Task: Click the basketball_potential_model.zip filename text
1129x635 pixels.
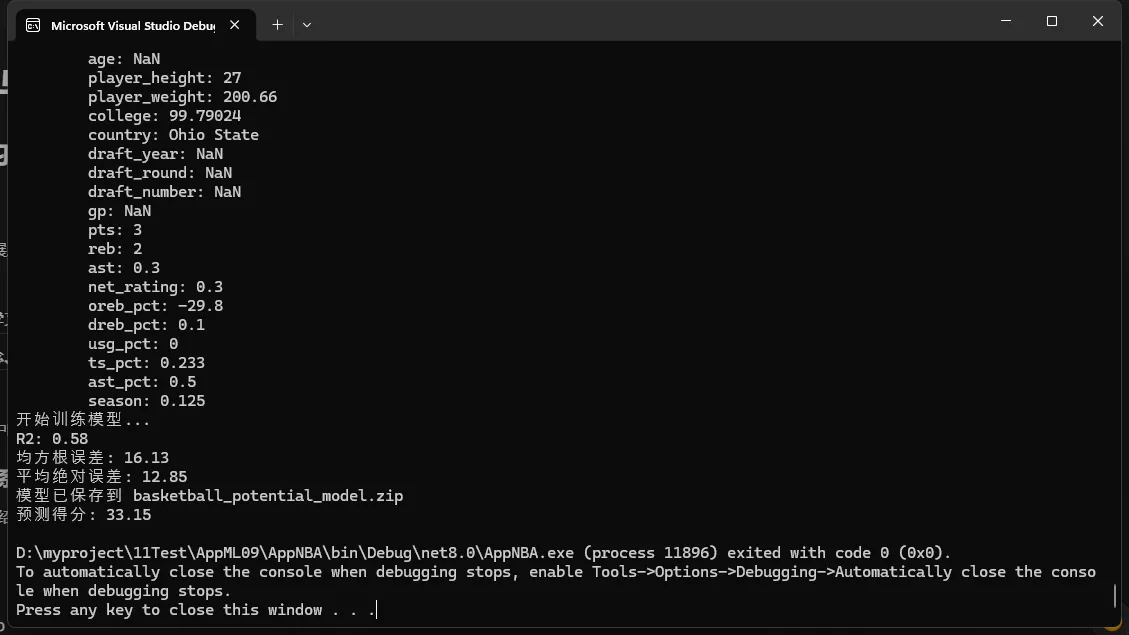Action: (268, 496)
